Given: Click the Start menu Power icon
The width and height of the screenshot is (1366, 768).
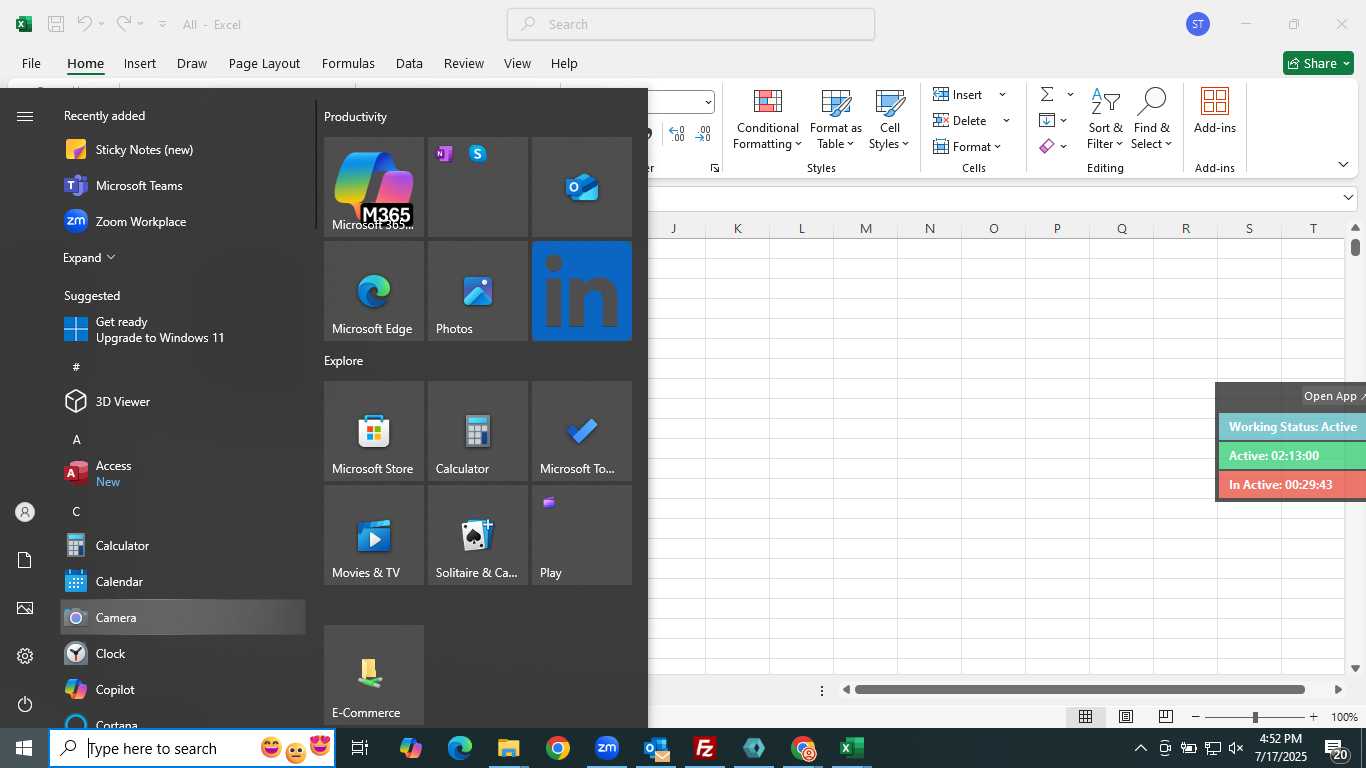Looking at the screenshot, I should [x=25, y=704].
